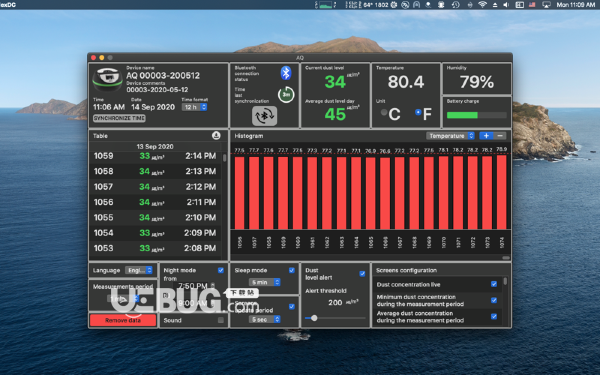The image size is (600, 375).
Task: Select table row 1053 at 2:08 PM
Action: (x=155, y=248)
